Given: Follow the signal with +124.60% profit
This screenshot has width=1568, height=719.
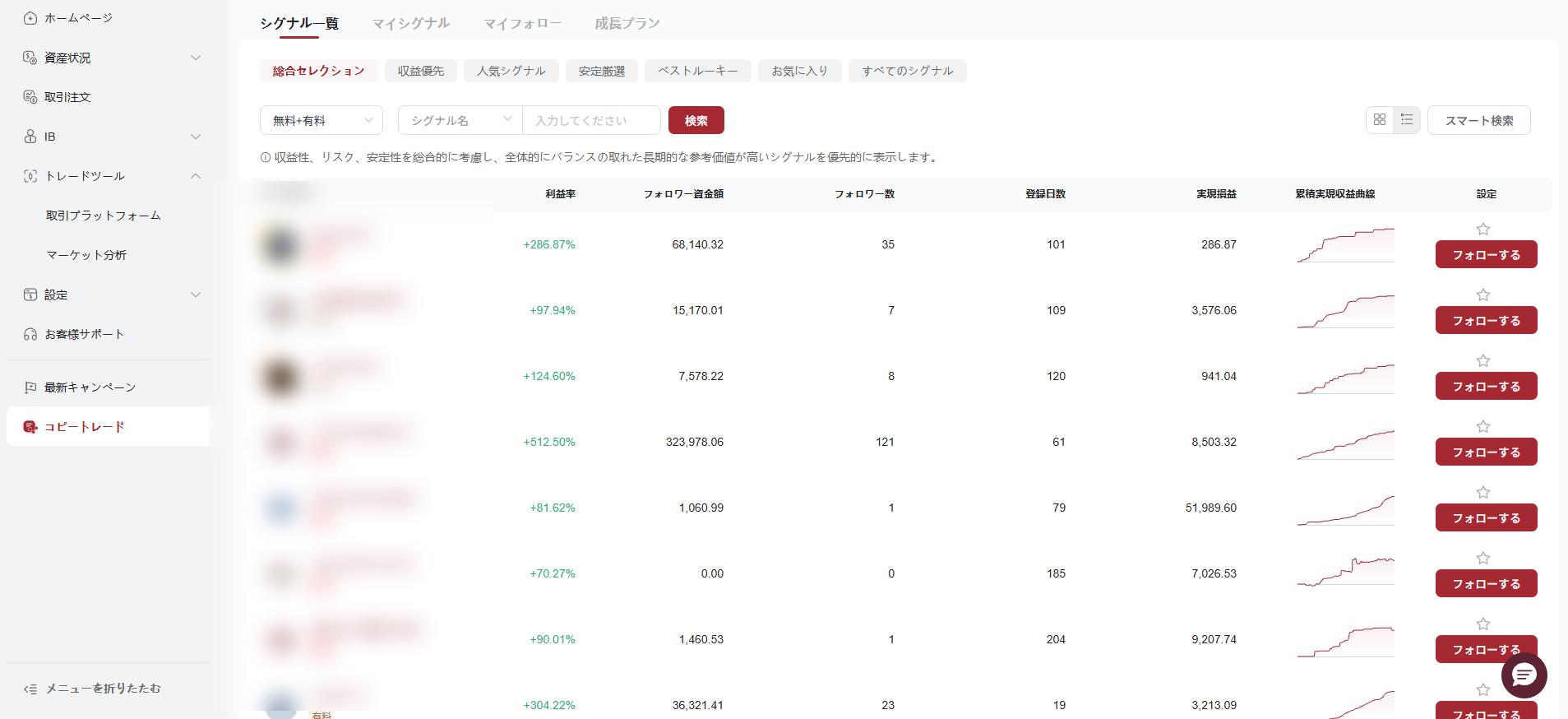Looking at the screenshot, I should tap(1487, 386).
